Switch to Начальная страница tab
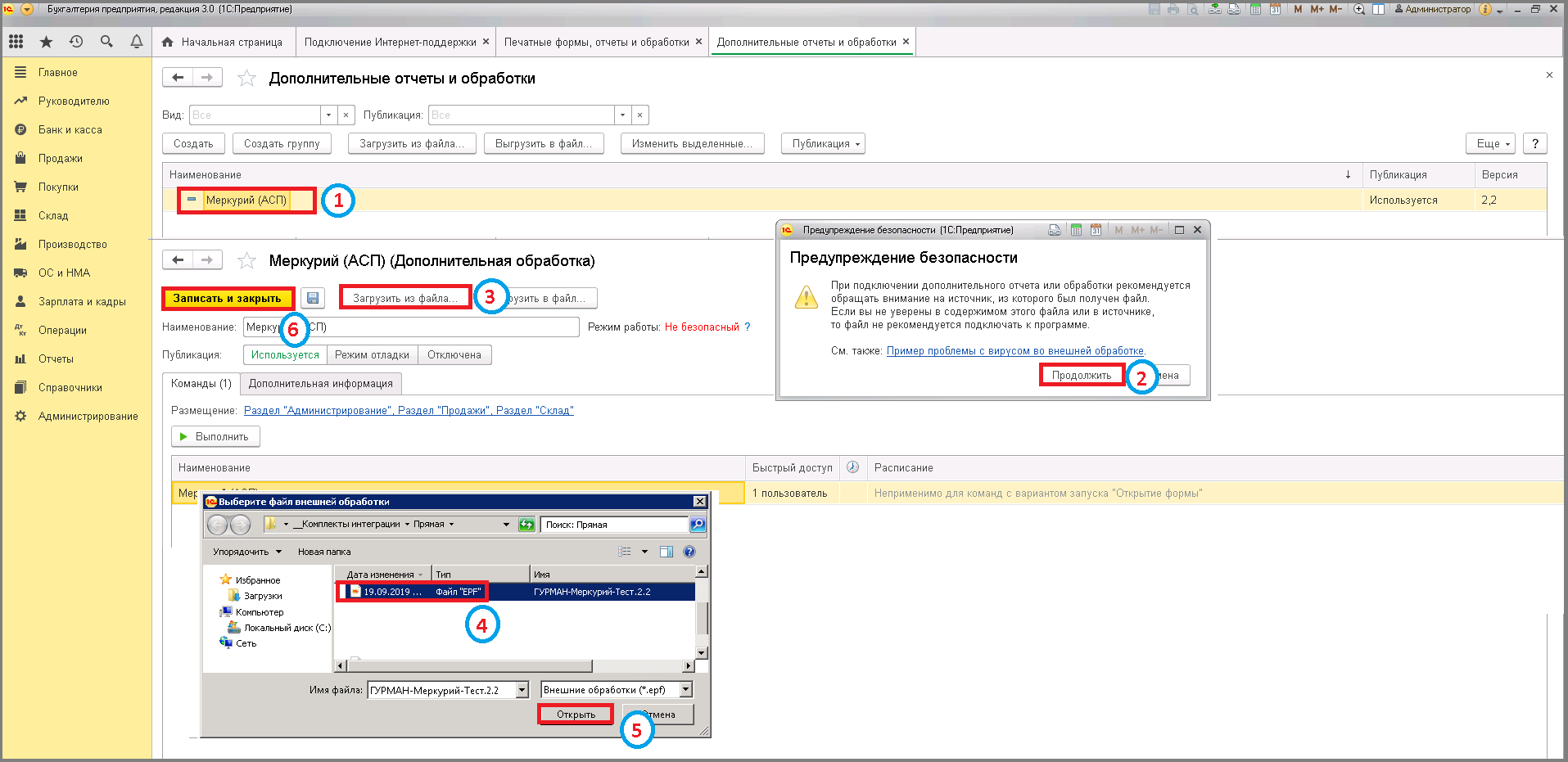Screen dimensions: 1568x762 pyautogui.click(x=222, y=42)
